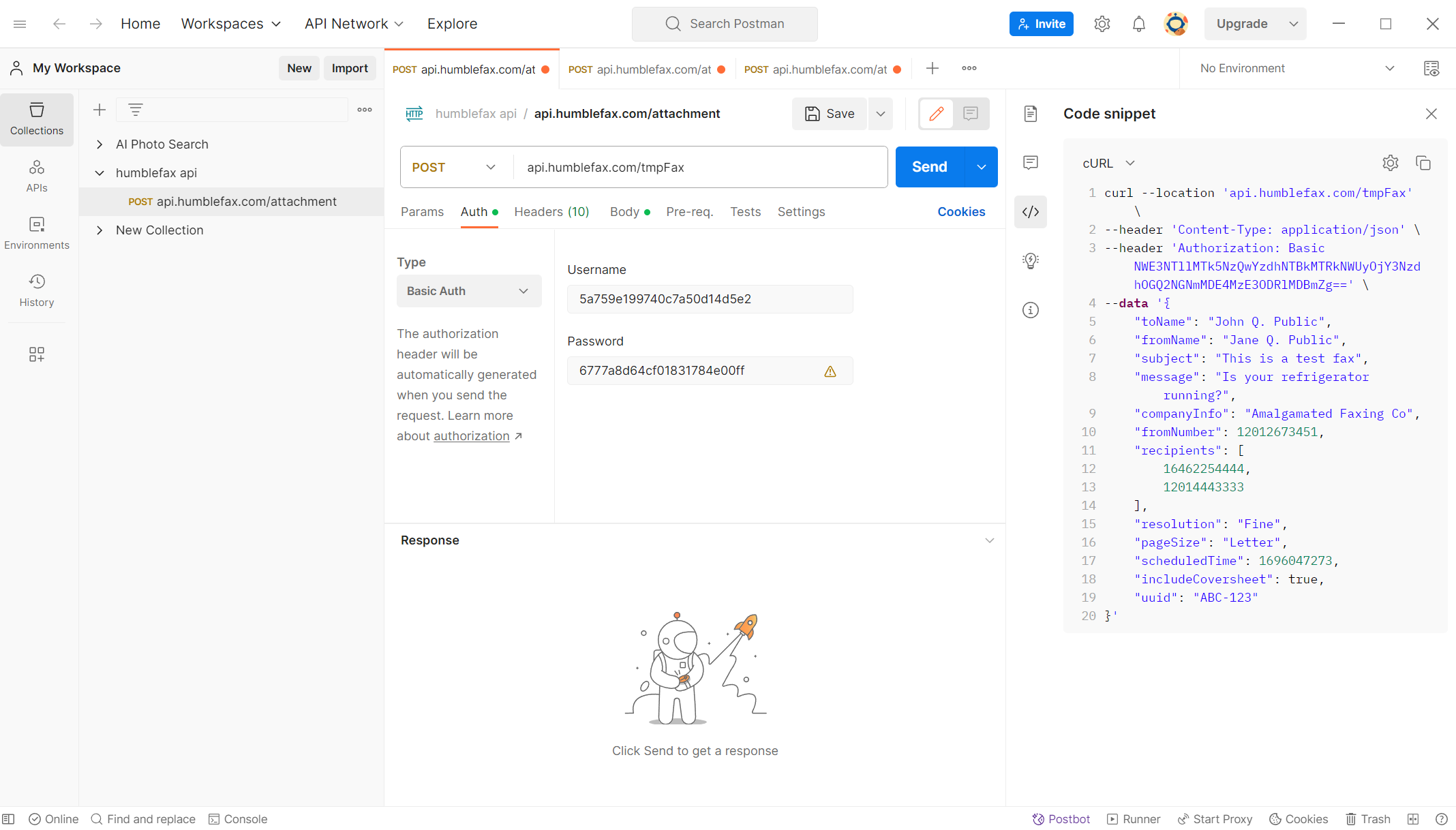This screenshot has width=1456, height=830.
Task: Copy the cURL snippet to clipboard
Action: click(1424, 163)
